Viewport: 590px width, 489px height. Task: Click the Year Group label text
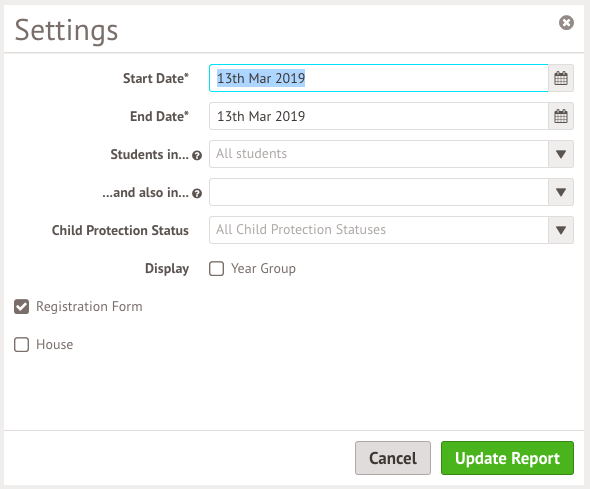pos(263,269)
